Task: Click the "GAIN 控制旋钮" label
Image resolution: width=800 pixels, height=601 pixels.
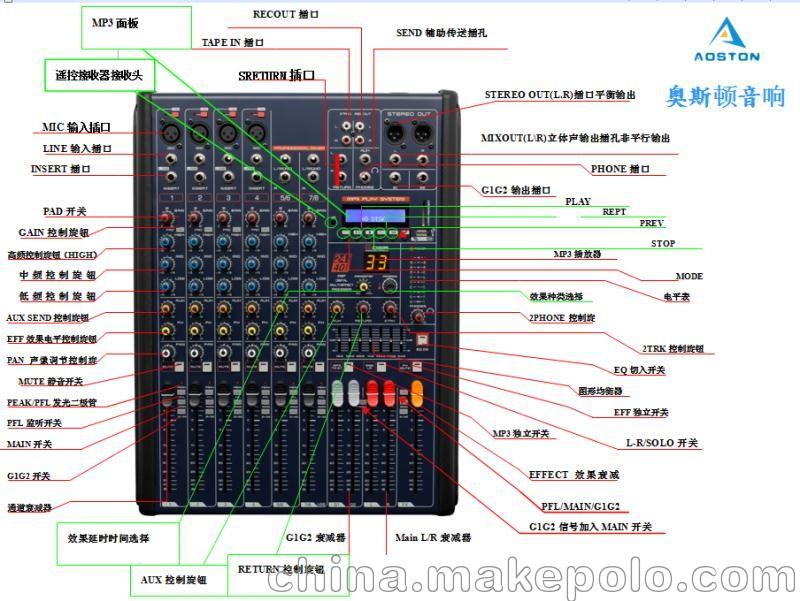Action: 54,233
